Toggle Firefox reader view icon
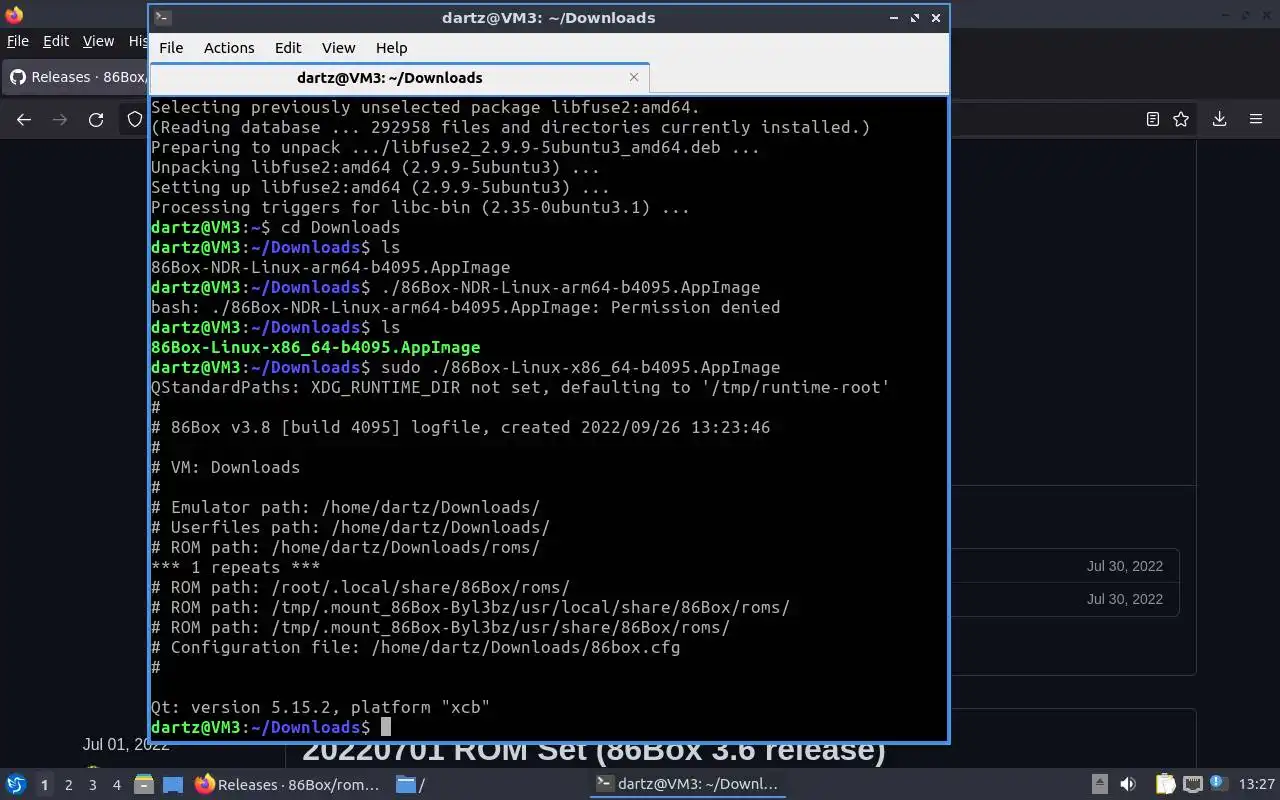Screen dimensions: 1280x800 click(1153, 120)
